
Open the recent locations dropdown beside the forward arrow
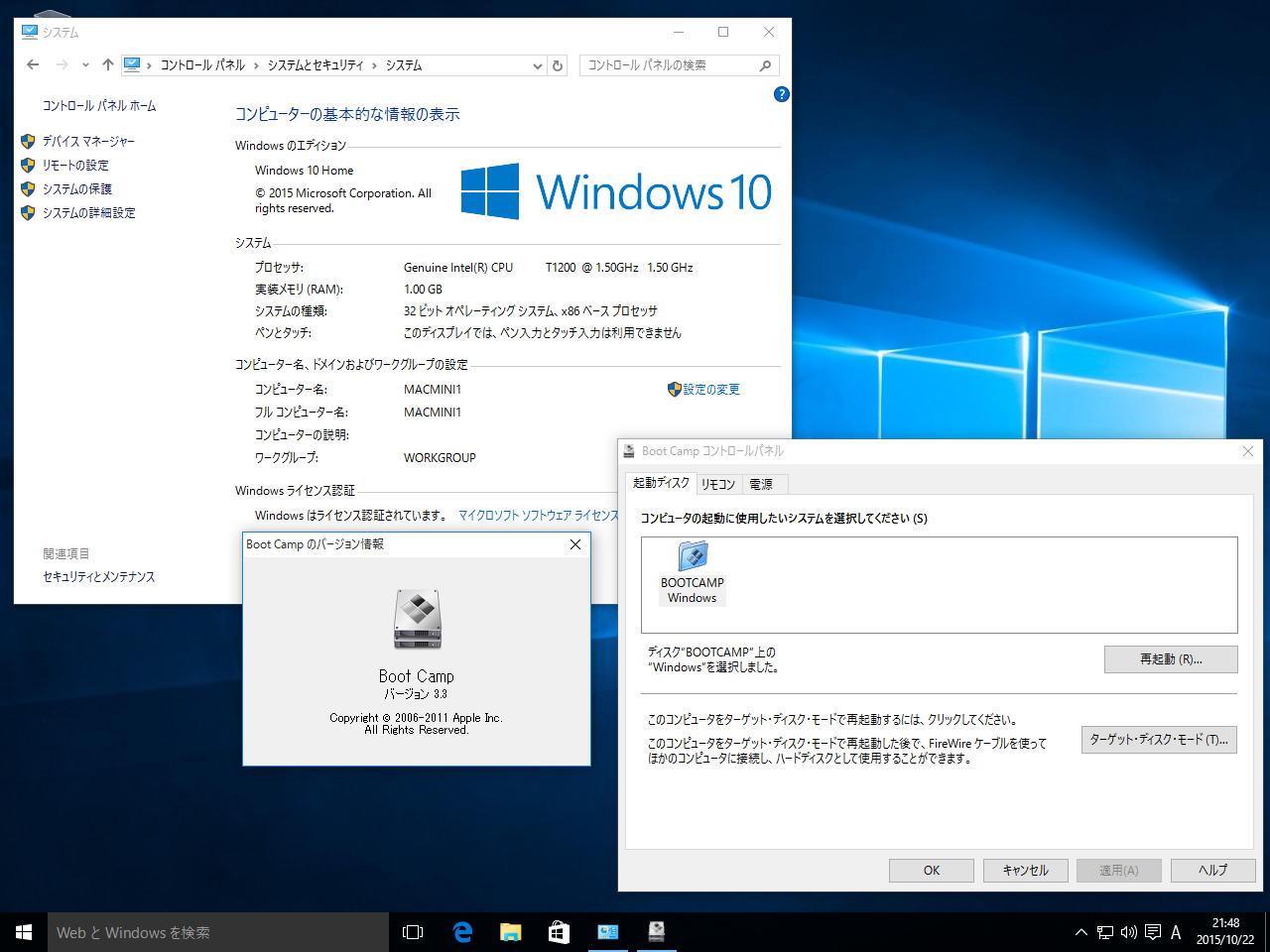coord(85,65)
